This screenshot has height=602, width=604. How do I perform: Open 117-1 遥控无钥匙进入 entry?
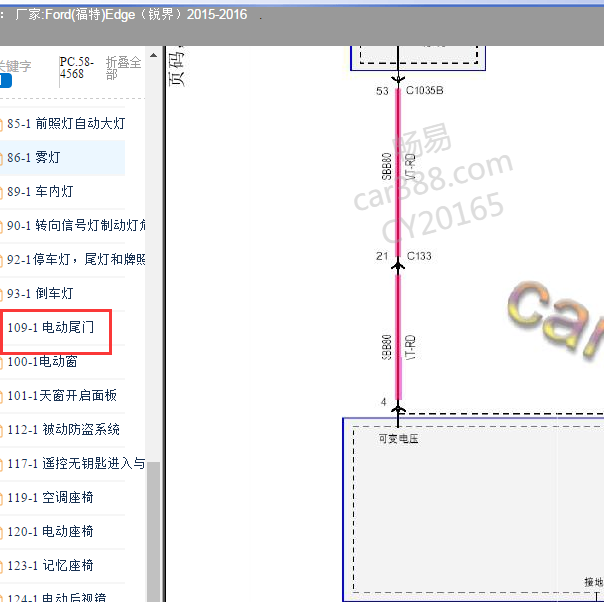coord(76,463)
